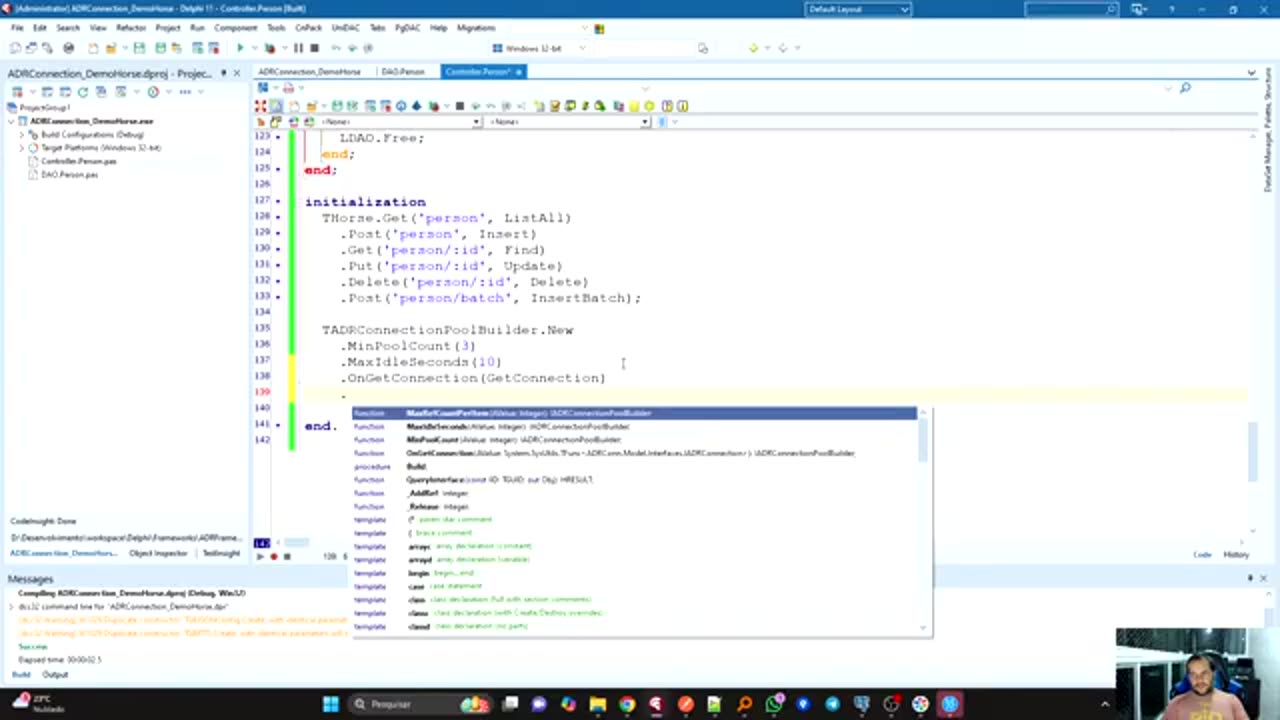
Task: Close the Messages panel
Action: pyautogui.click(x=1263, y=578)
